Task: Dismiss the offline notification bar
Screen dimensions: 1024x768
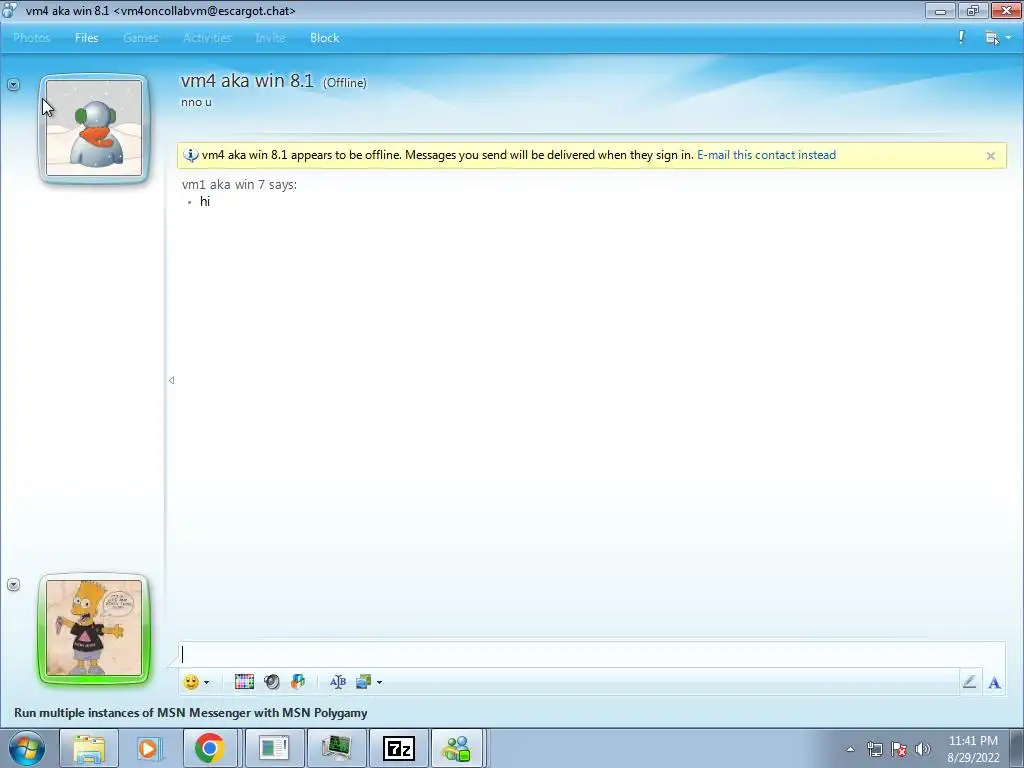Action: (991, 155)
